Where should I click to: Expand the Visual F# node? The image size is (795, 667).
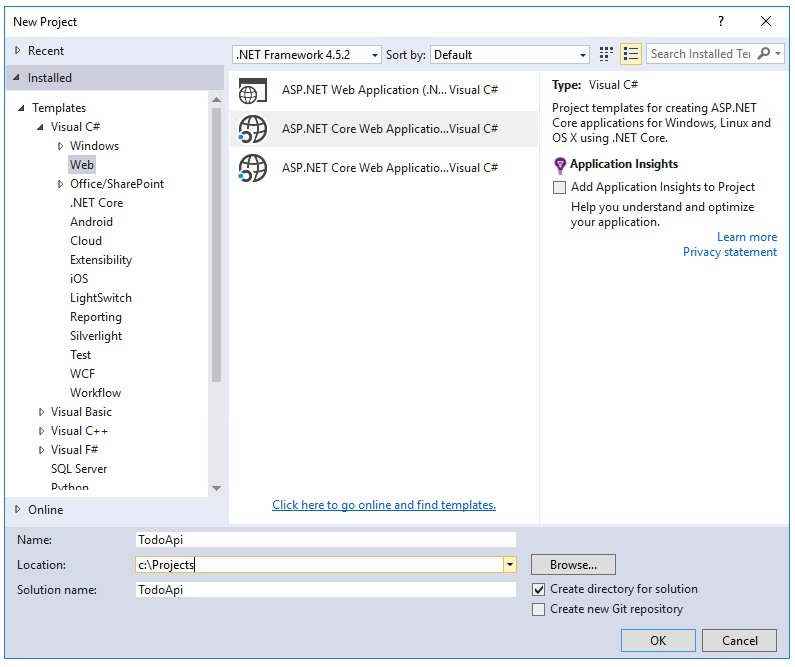42,450
